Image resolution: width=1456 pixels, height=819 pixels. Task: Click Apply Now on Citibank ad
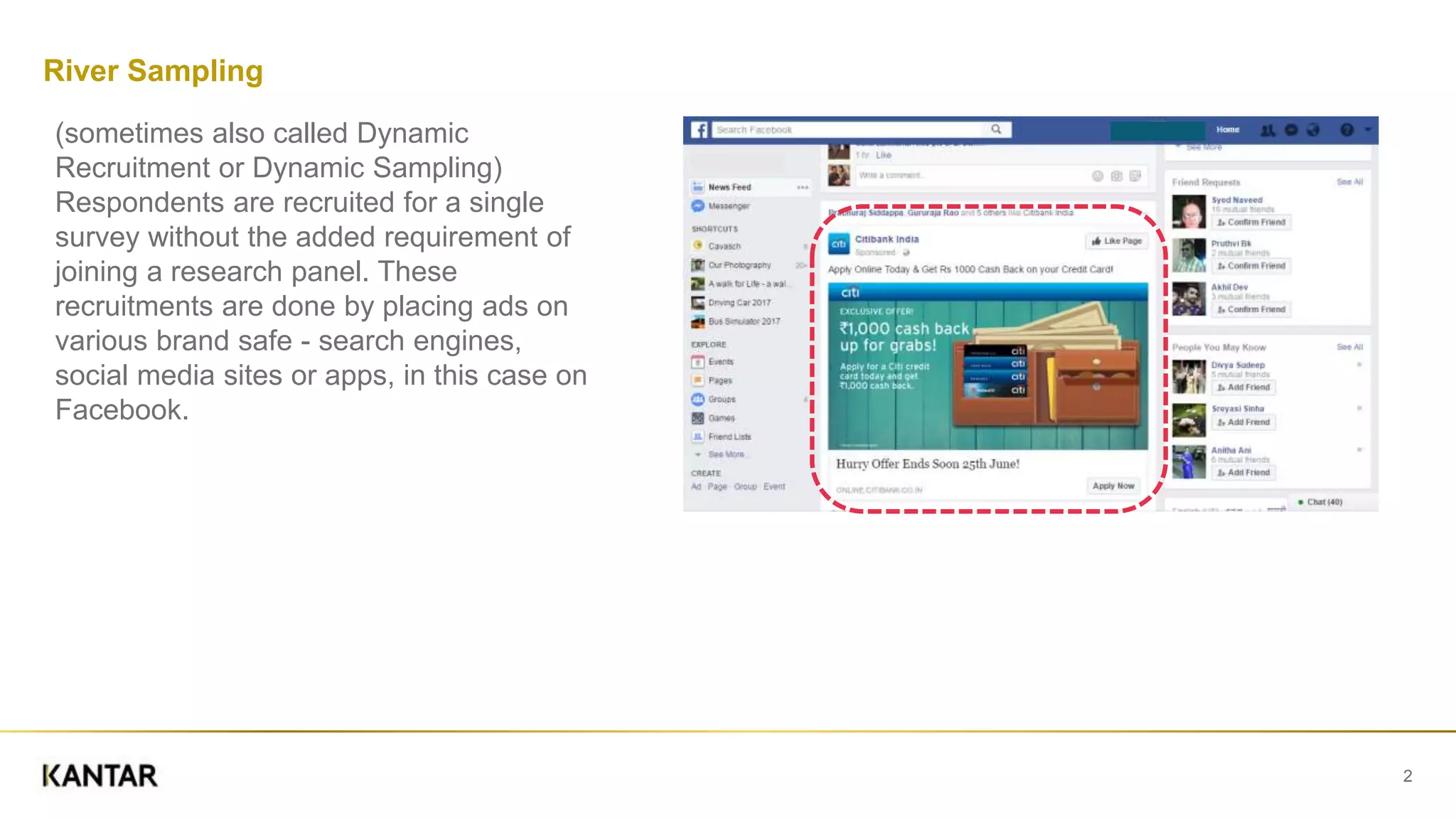(x=1113, y=486)
